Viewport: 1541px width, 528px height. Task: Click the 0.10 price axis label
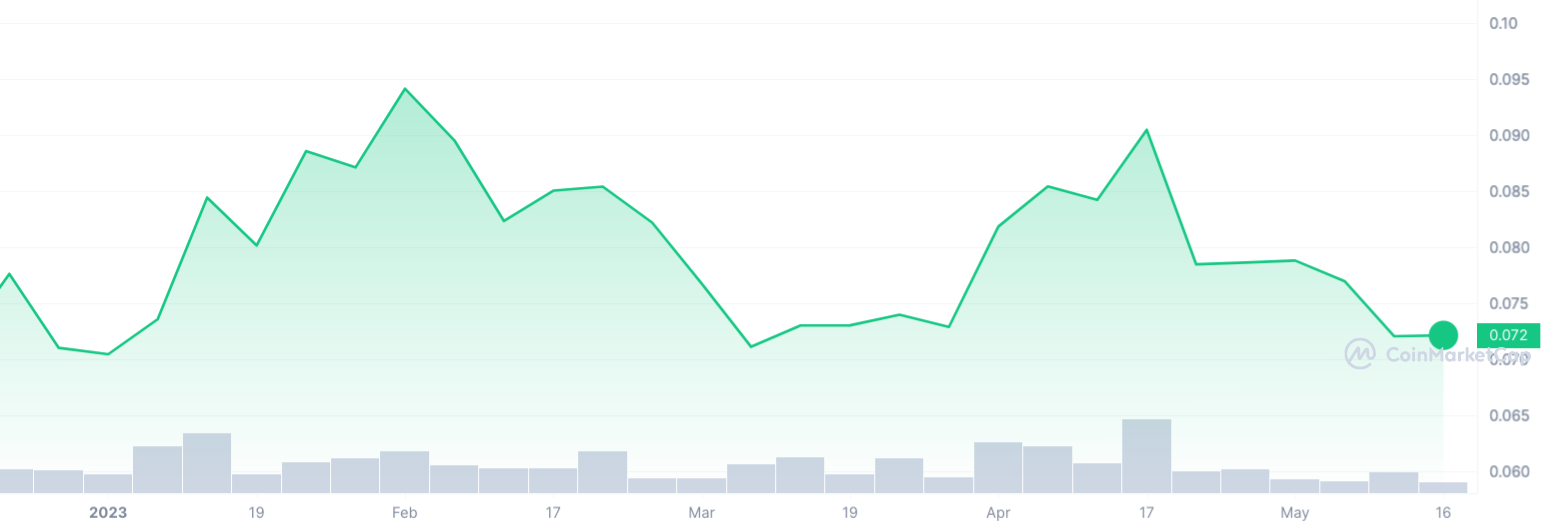click(x=1503, y=23)
